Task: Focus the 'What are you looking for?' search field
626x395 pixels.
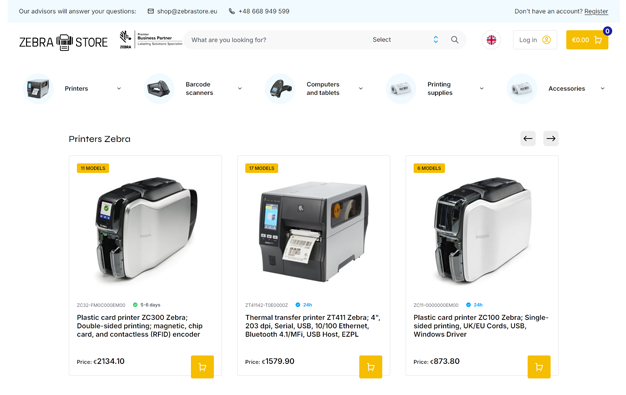Action: (275, 40)
